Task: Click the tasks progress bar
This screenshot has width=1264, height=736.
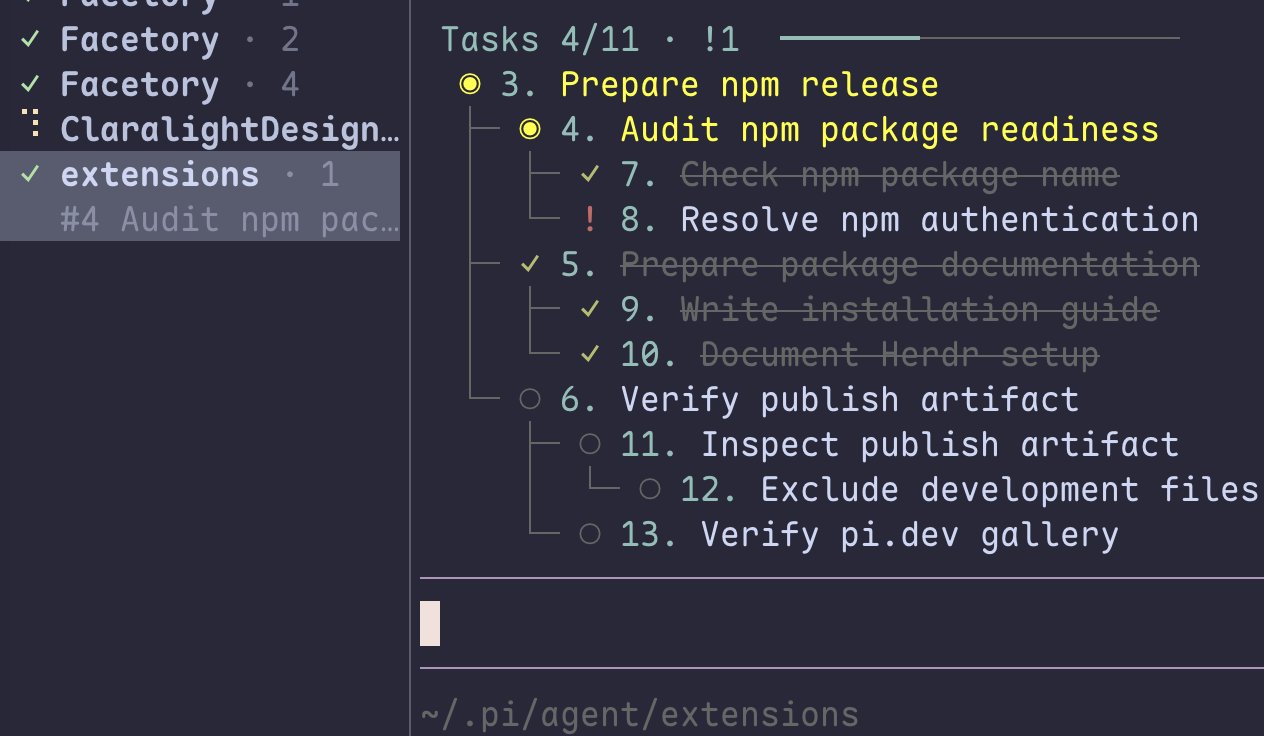Action: 980,39
